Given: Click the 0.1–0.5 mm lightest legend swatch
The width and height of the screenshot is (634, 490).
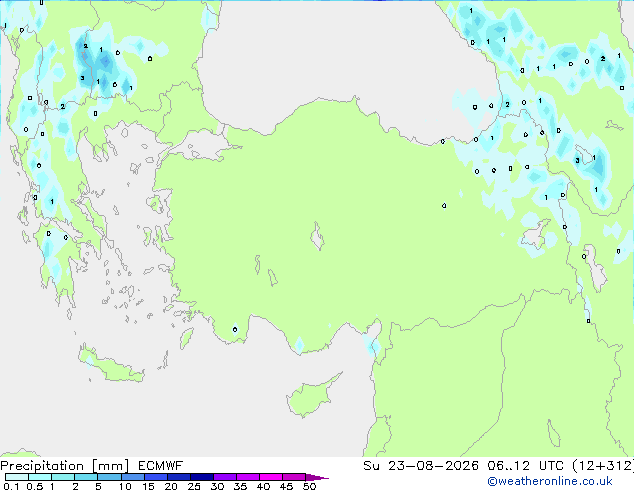Looking at the screenshot, I should pyautogui.click(x=17, y=477).
